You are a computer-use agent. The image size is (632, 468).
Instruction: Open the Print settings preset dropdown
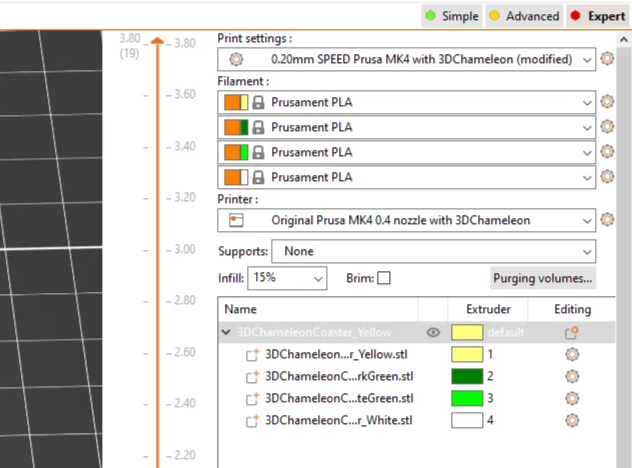[x=407, y=60]
